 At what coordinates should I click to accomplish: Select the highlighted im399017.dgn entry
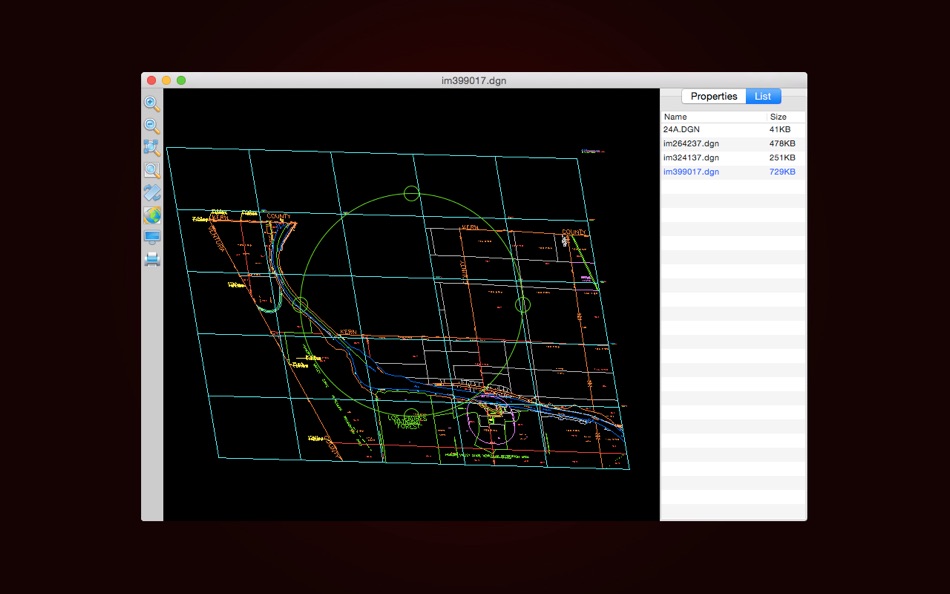click(x=691, y=172)
